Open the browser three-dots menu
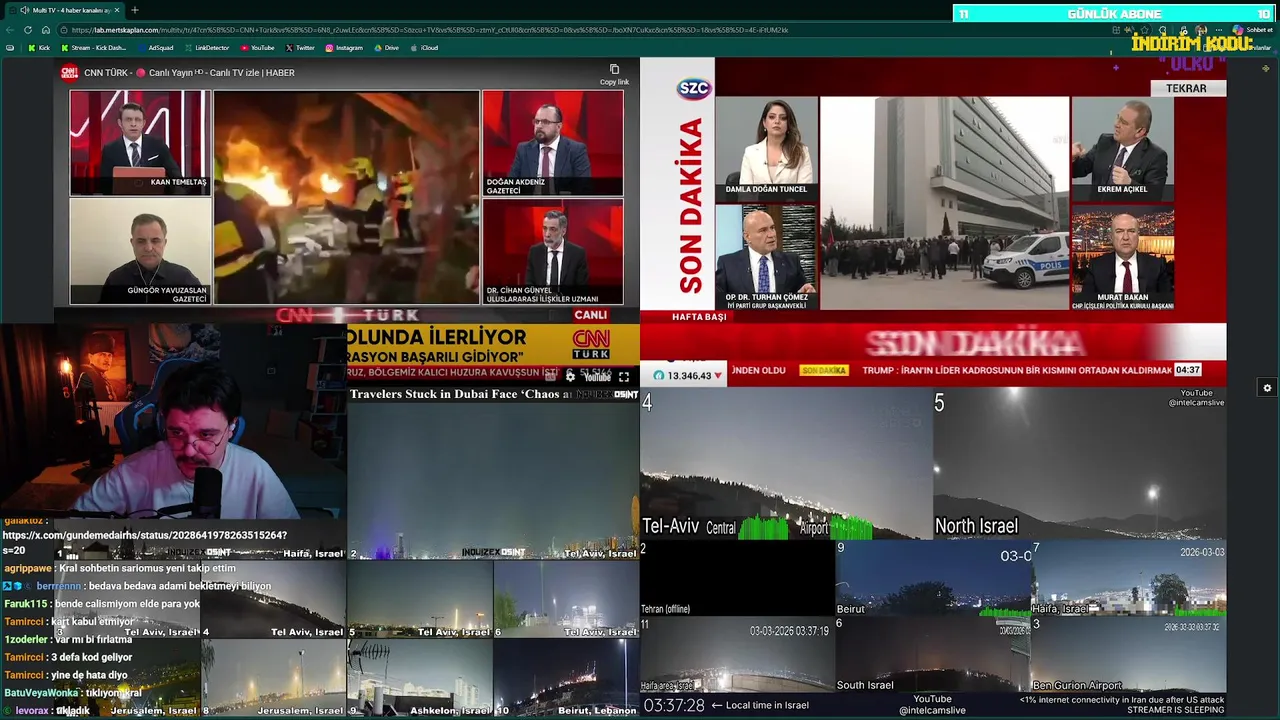Screen dimensions: 1280x720 pyautogui.click(x=1219, y=30)
